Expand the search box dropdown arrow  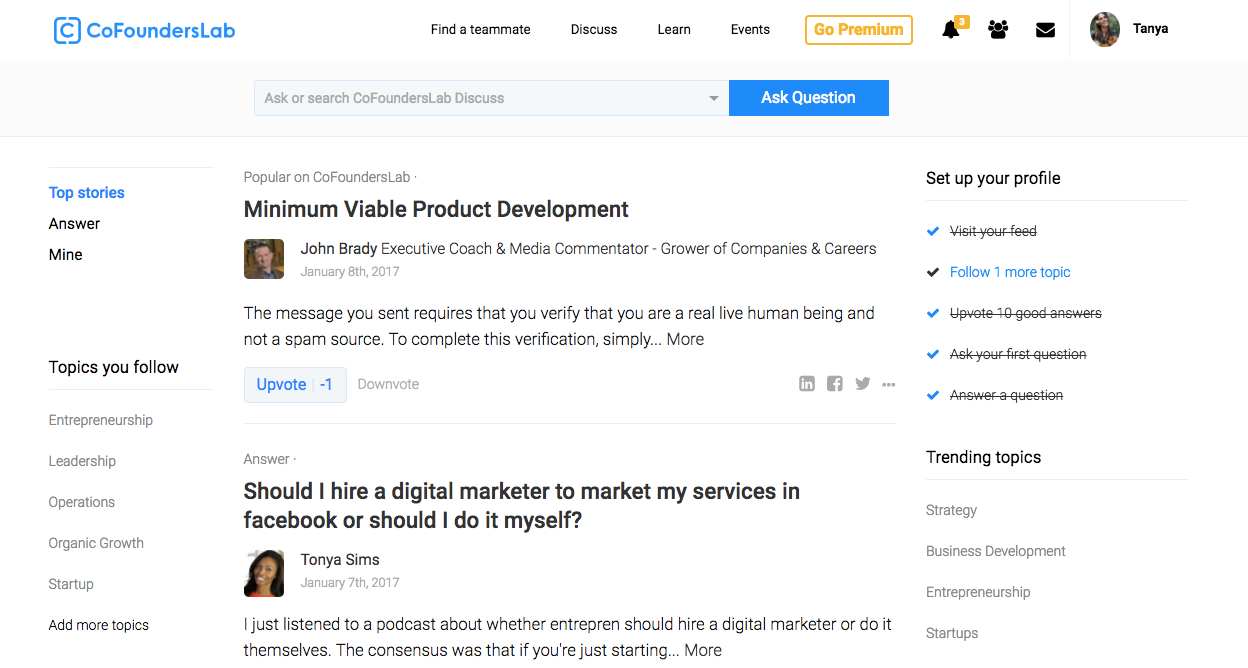click(714, 98)
